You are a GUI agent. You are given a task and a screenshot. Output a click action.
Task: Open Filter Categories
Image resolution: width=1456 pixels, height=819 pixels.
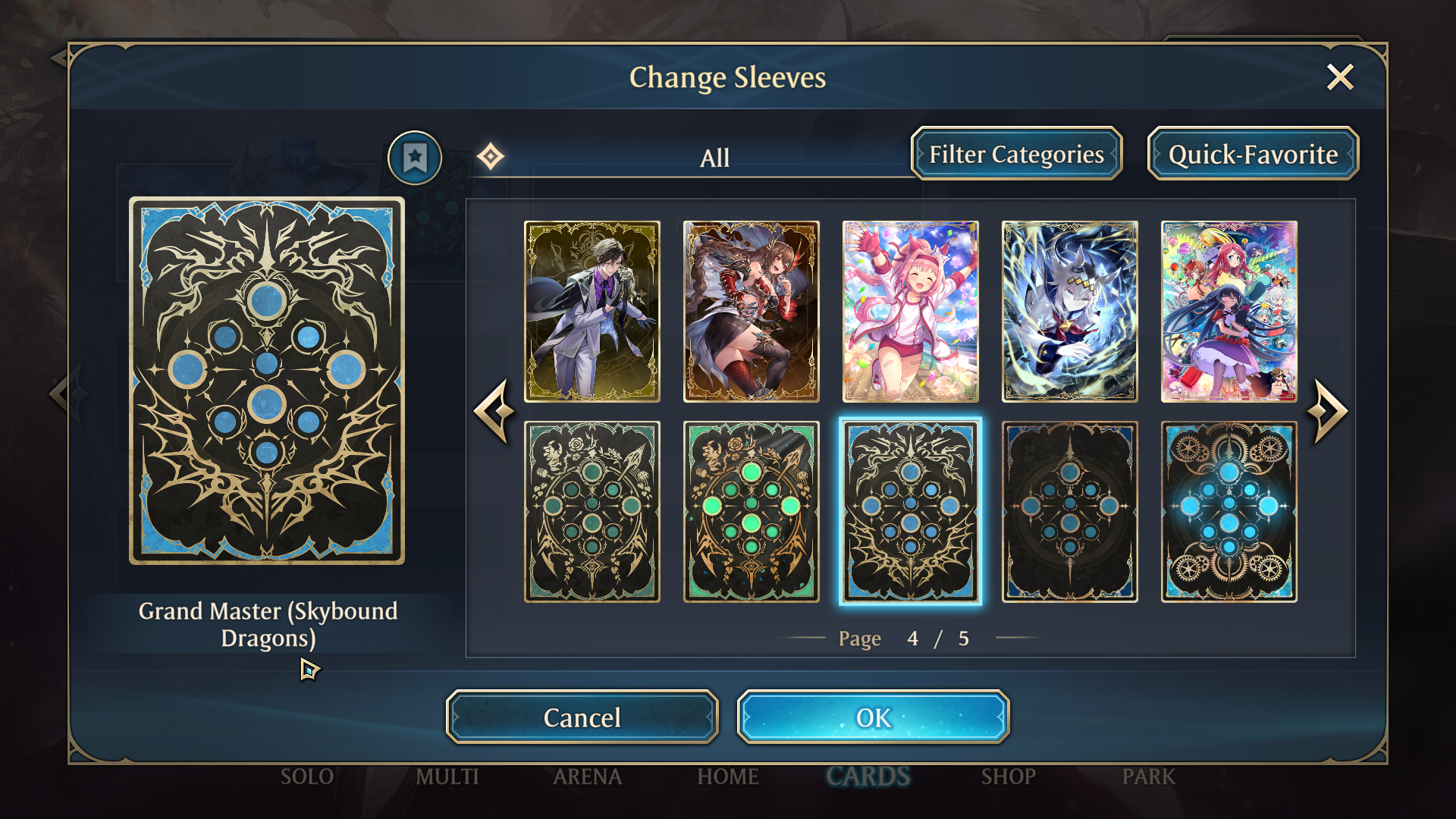coord(1016,154)
